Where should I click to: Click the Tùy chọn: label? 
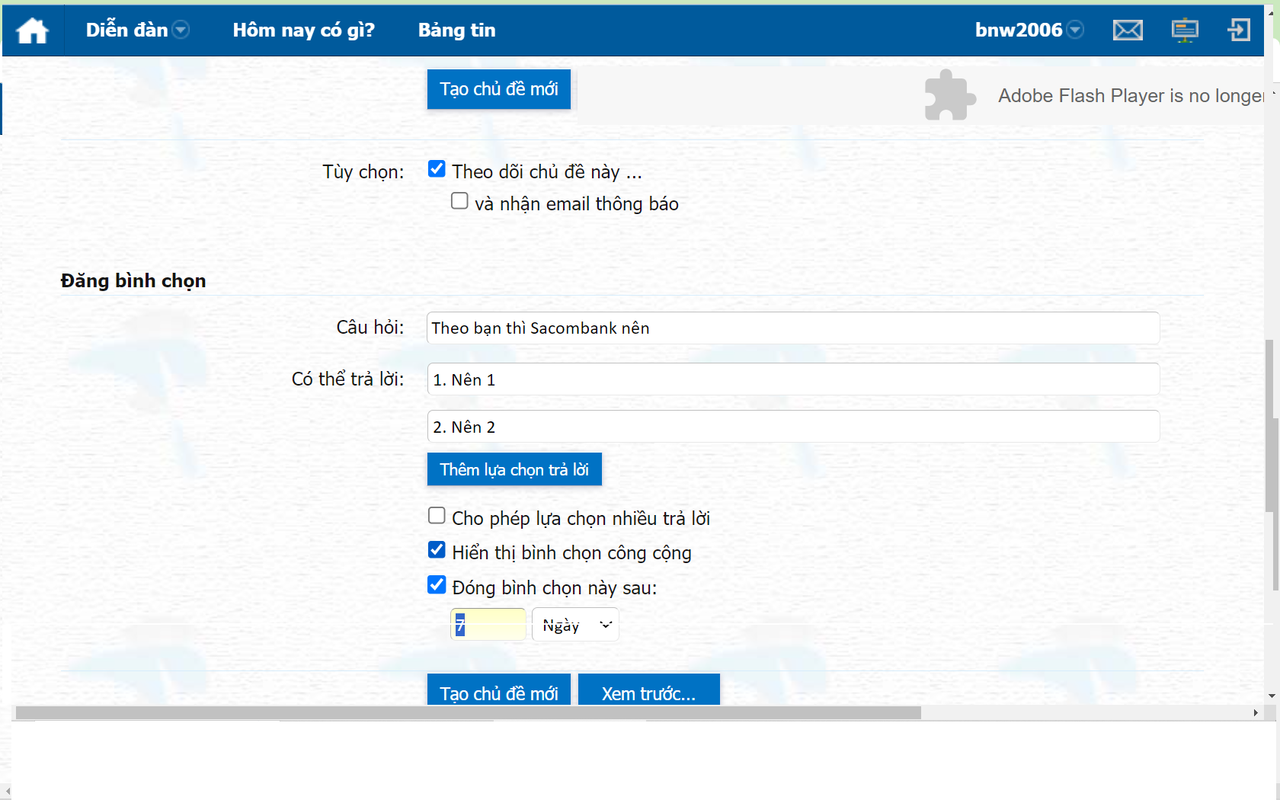(363, 172)
